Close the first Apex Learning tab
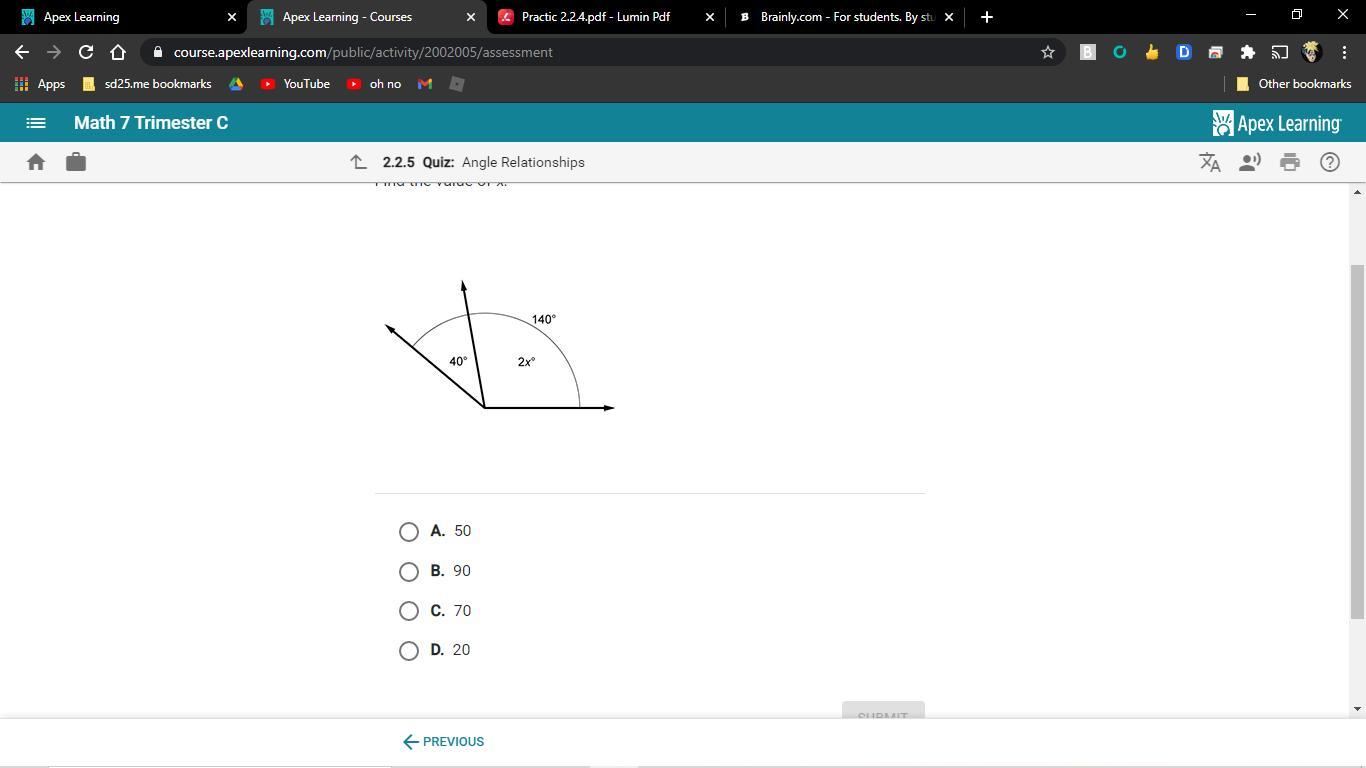1366x768 pixels. (232, 17)
